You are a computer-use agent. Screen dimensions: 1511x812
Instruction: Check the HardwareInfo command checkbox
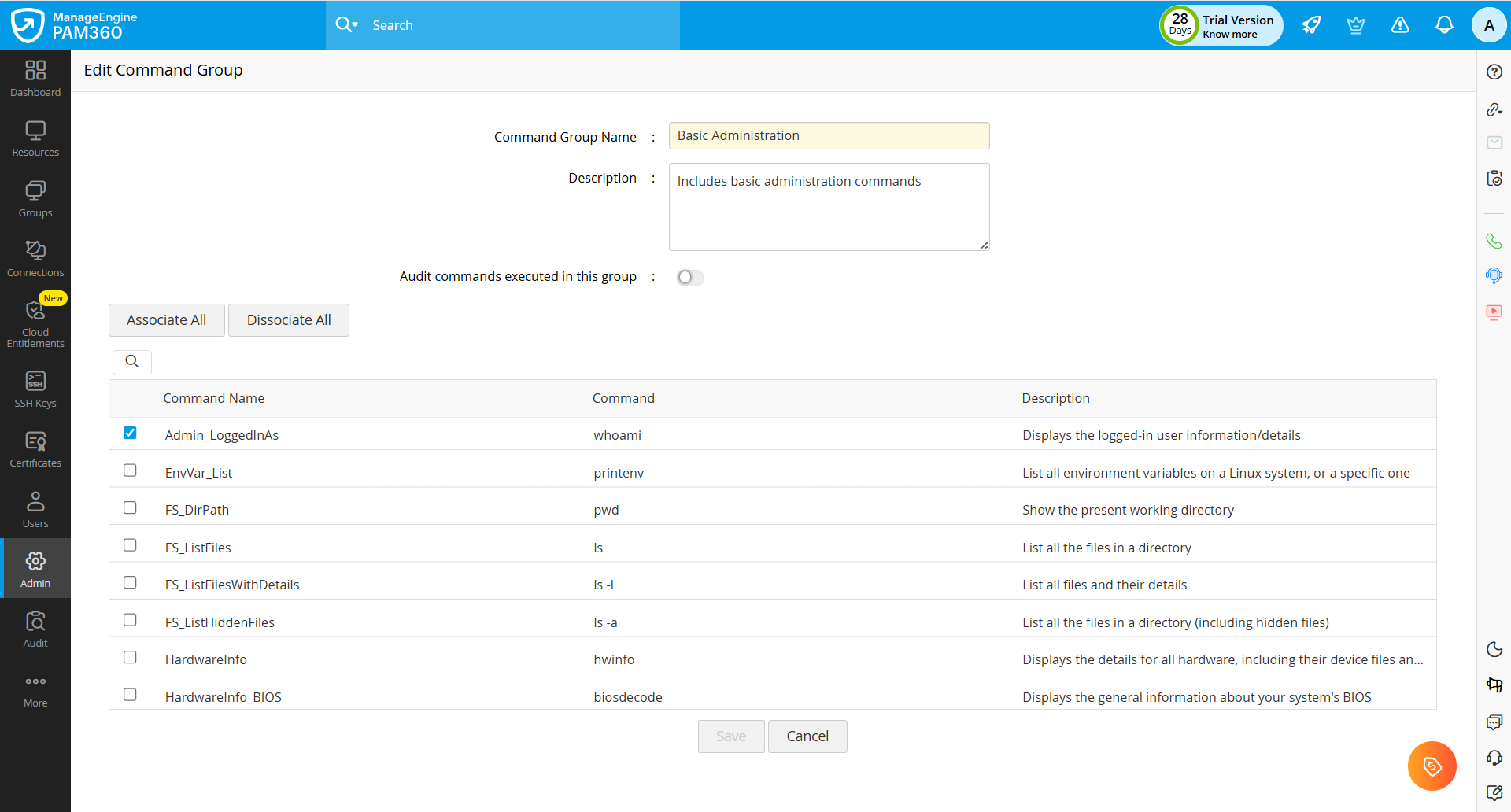click(130, 657)
